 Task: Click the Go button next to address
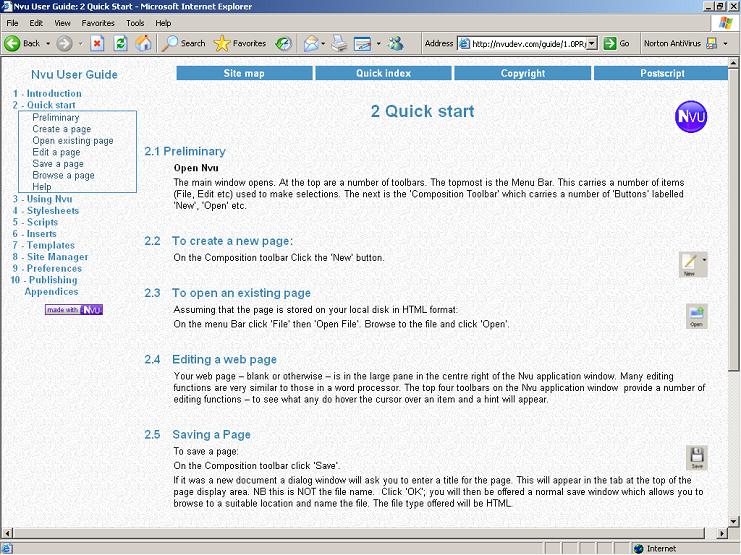point(617,43)
